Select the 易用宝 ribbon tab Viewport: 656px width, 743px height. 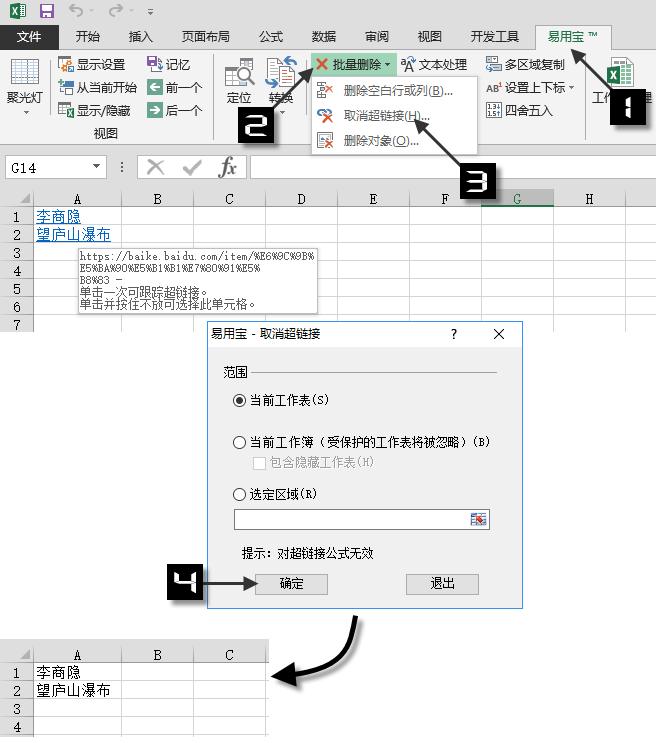click(573, 36)
